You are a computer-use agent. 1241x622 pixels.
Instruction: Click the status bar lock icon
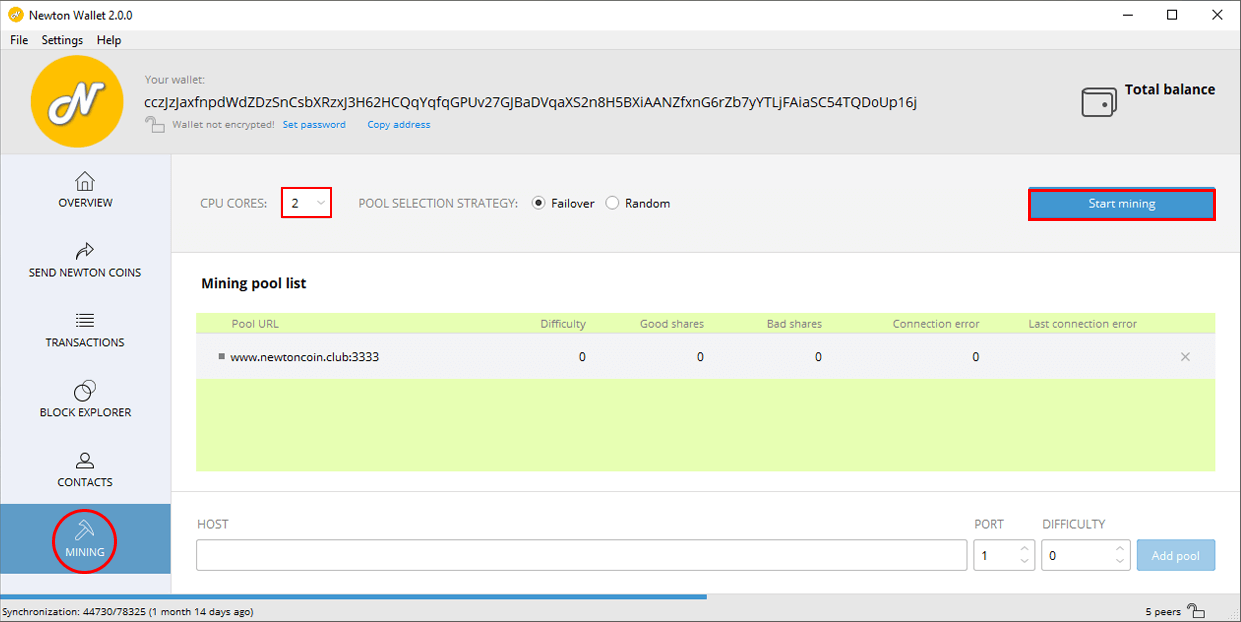[1196, 611]
